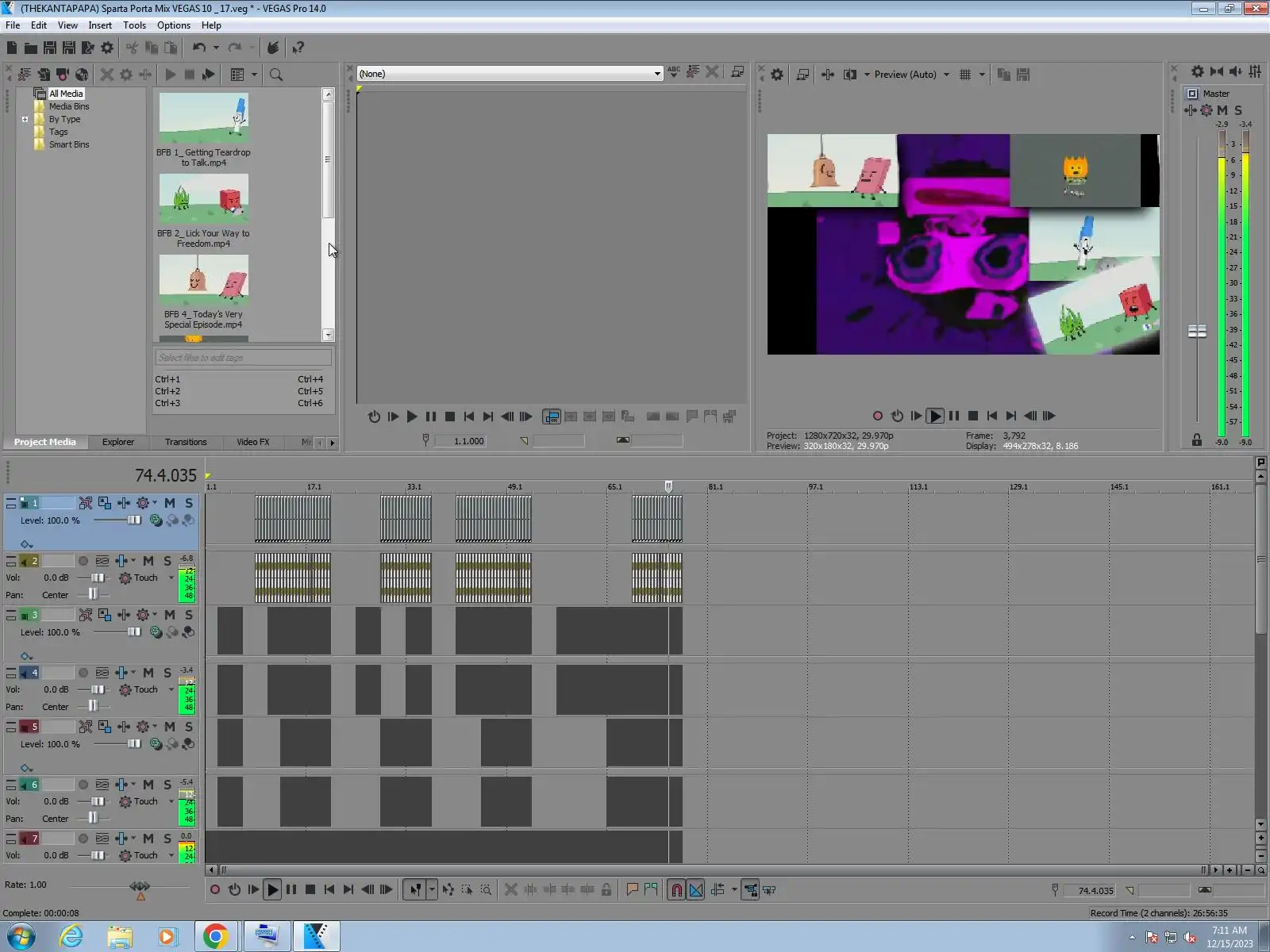Open the Tools menu
Image resolution: width=1270 pixels, height=952 pixels.
click(134, 25)
